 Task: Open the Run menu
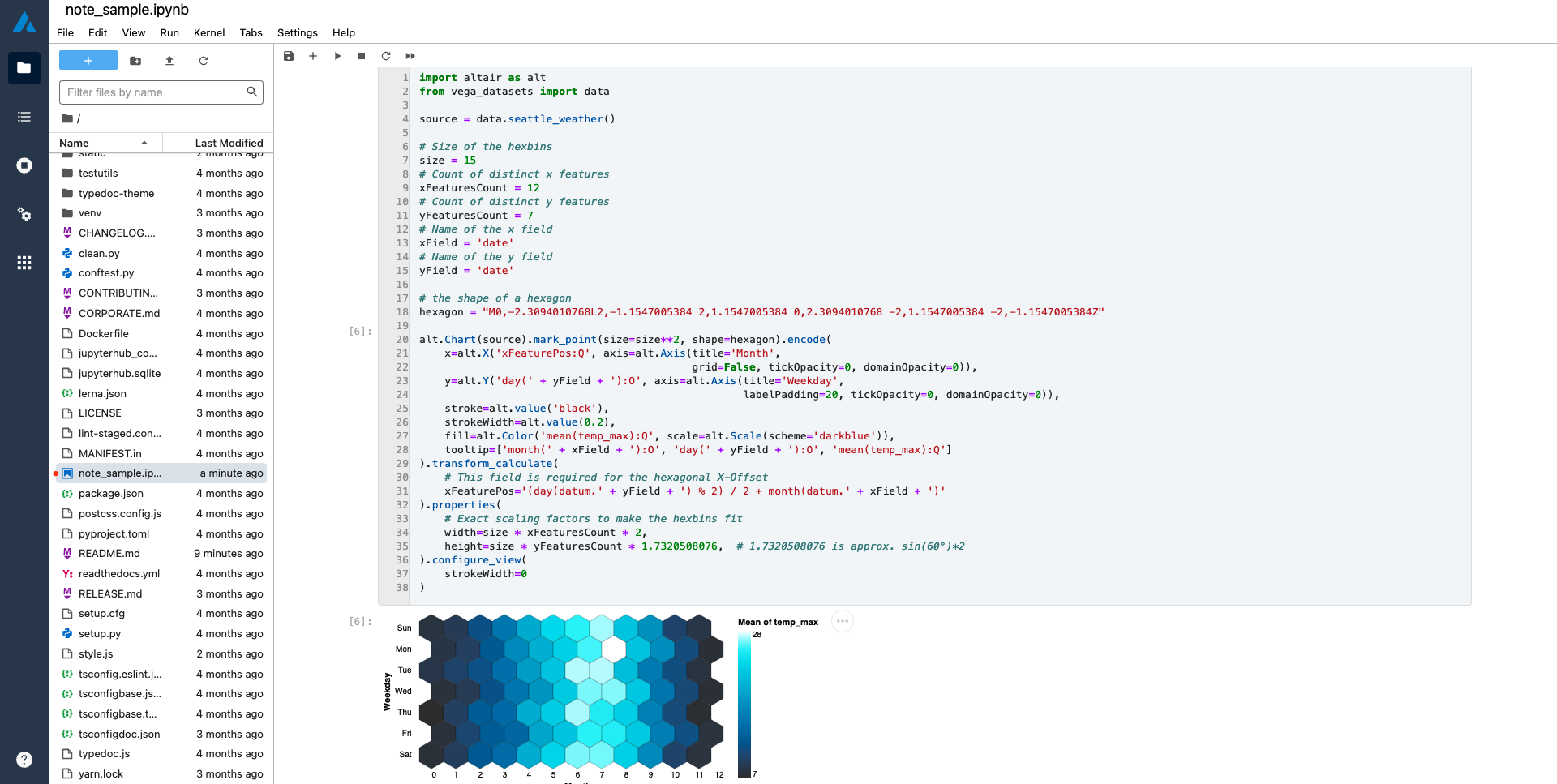tap(169, 33)
